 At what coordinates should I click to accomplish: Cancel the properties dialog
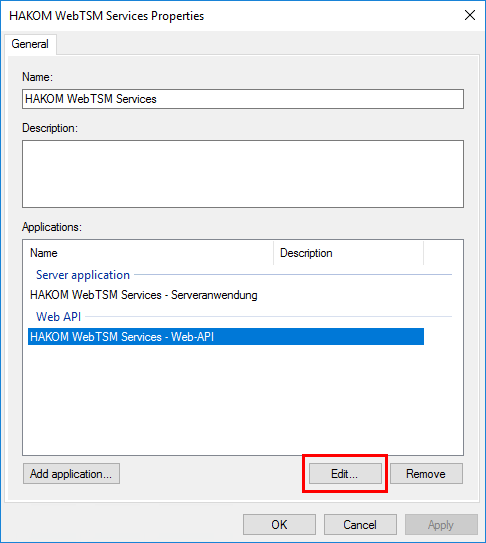360,525
